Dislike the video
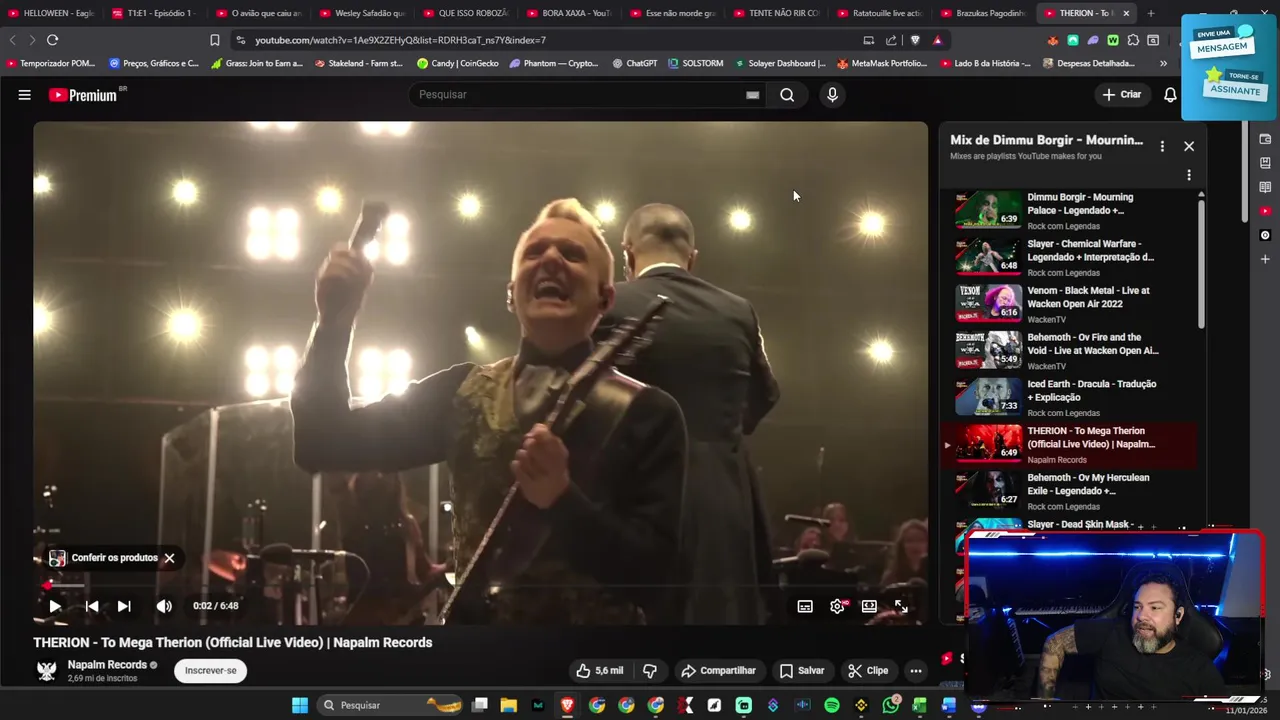 (x=650, y=671)
